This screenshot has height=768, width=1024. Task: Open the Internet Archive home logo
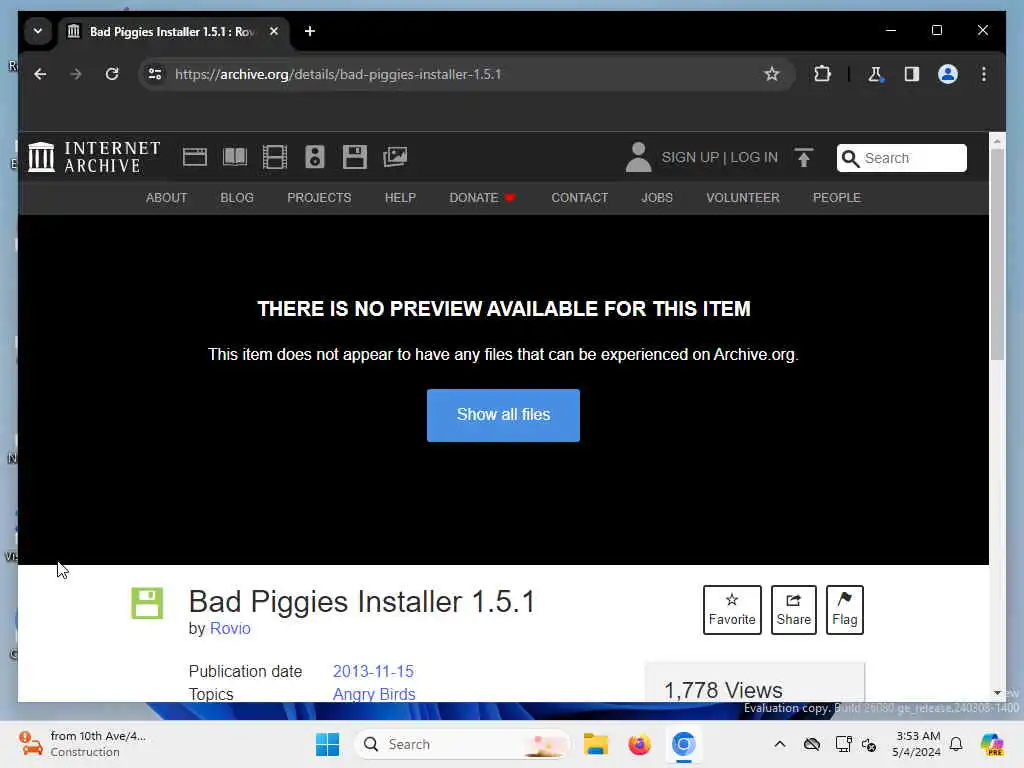point(94,157)
